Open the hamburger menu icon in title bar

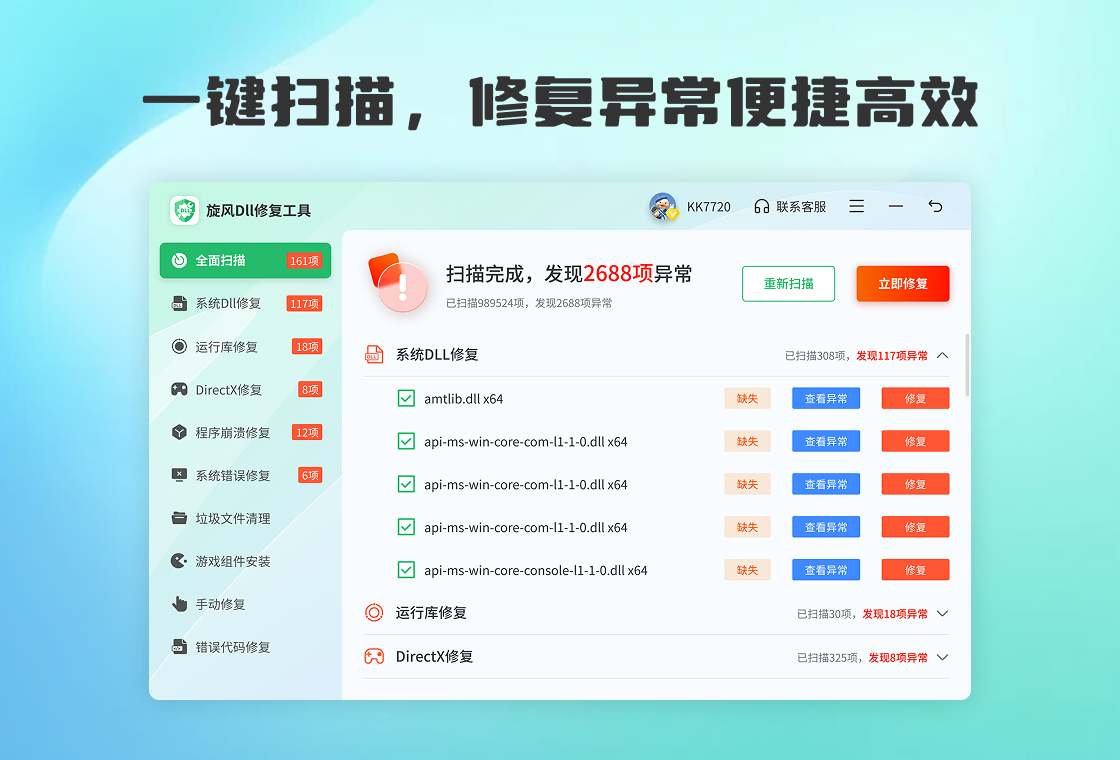pyautogui.click(x=857, y=206)
